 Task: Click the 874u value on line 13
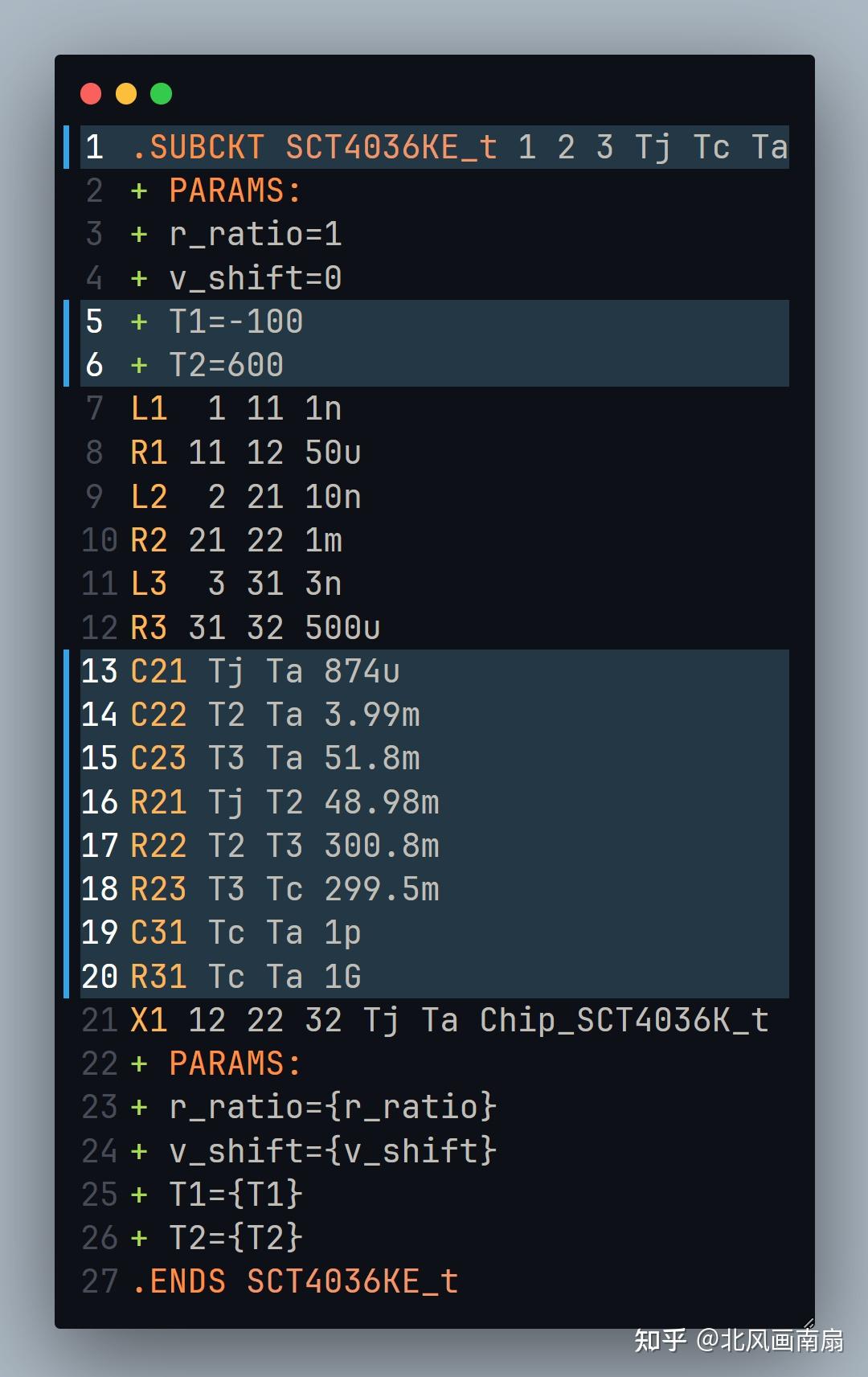point(362,671)
